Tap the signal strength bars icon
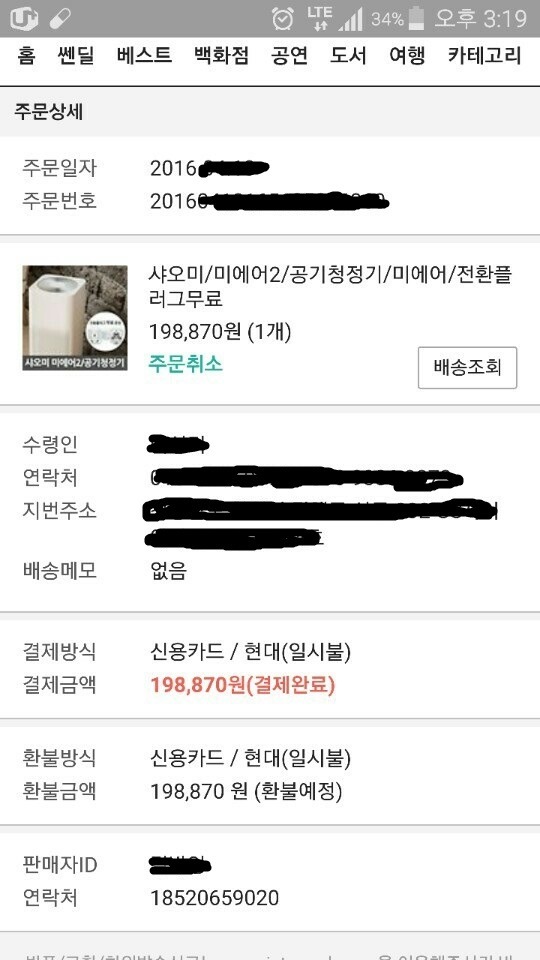Viewport: 540px width, 960px height. (x=351, y=18)
